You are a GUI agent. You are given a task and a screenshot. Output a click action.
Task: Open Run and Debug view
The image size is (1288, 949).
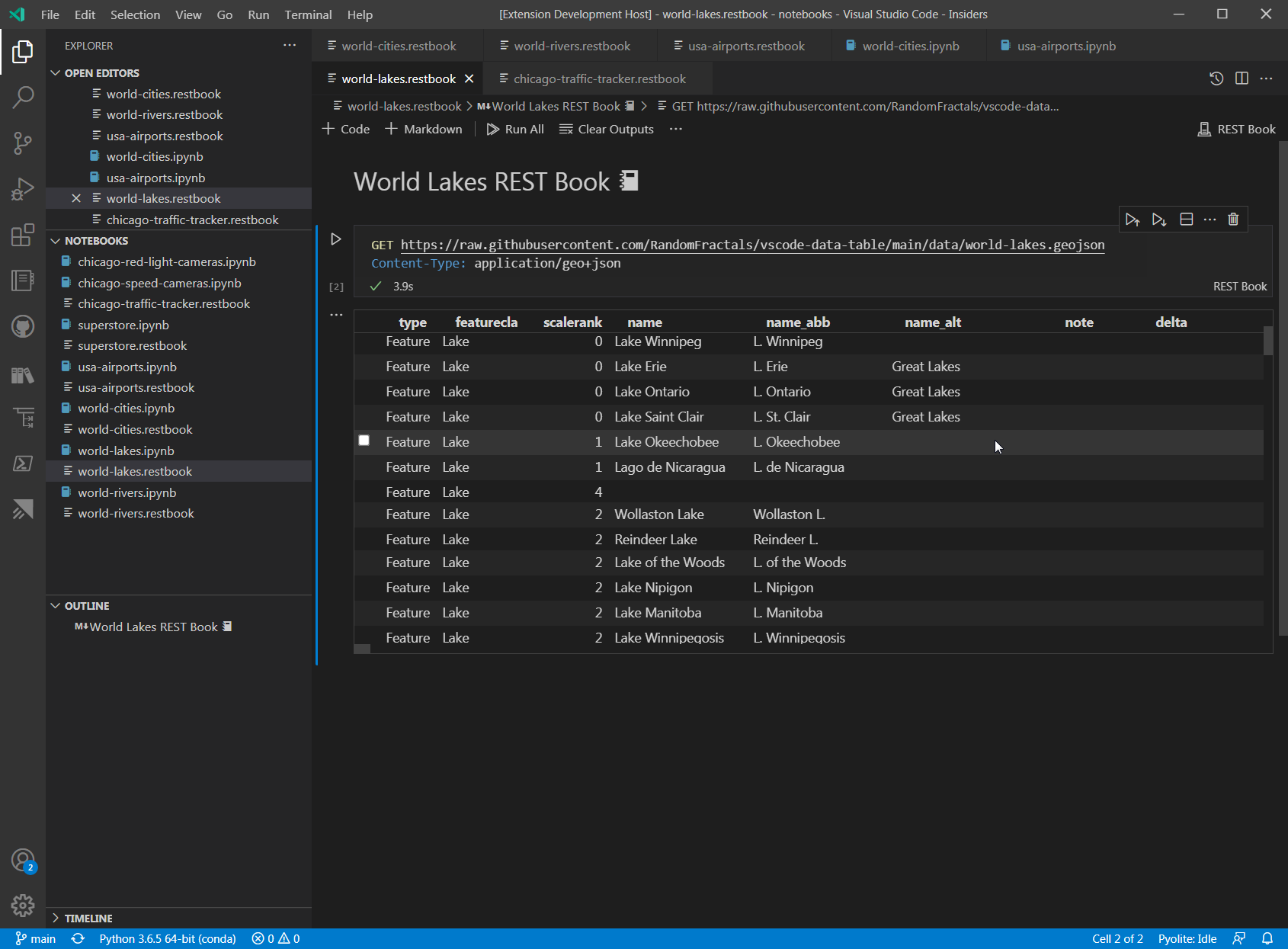pyautogui.click(x=23, y=188)
